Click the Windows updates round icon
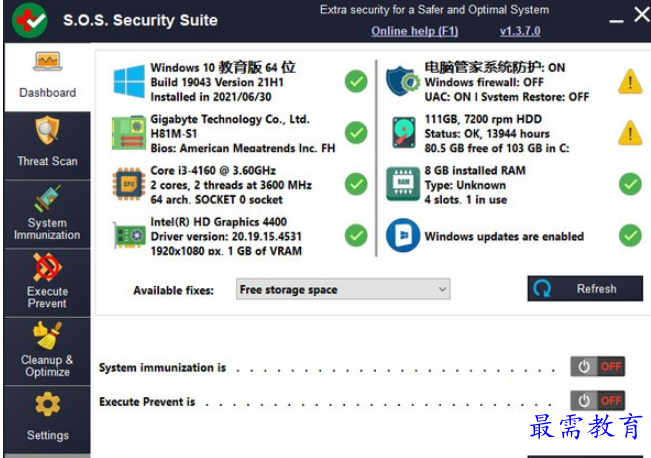The width and height of the screenshot is (651, 458). pyautogui.click(x=403, y=235)
